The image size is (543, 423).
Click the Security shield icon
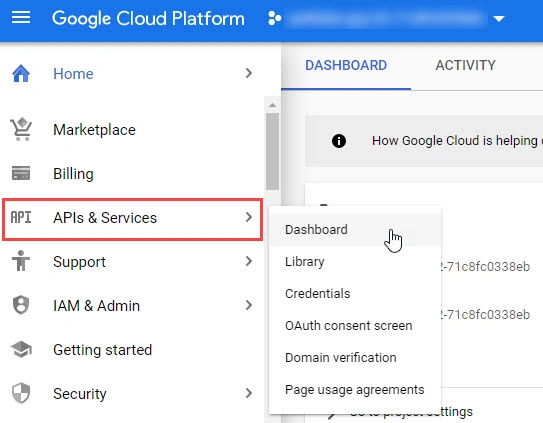[21, 393]
